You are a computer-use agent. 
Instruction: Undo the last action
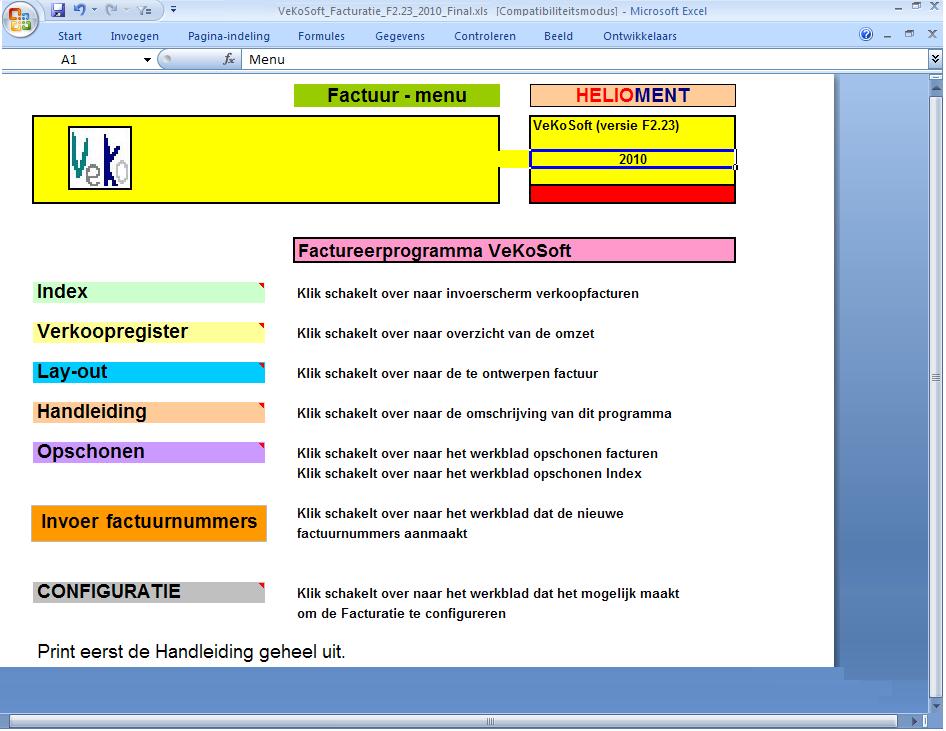pos(78,11)
